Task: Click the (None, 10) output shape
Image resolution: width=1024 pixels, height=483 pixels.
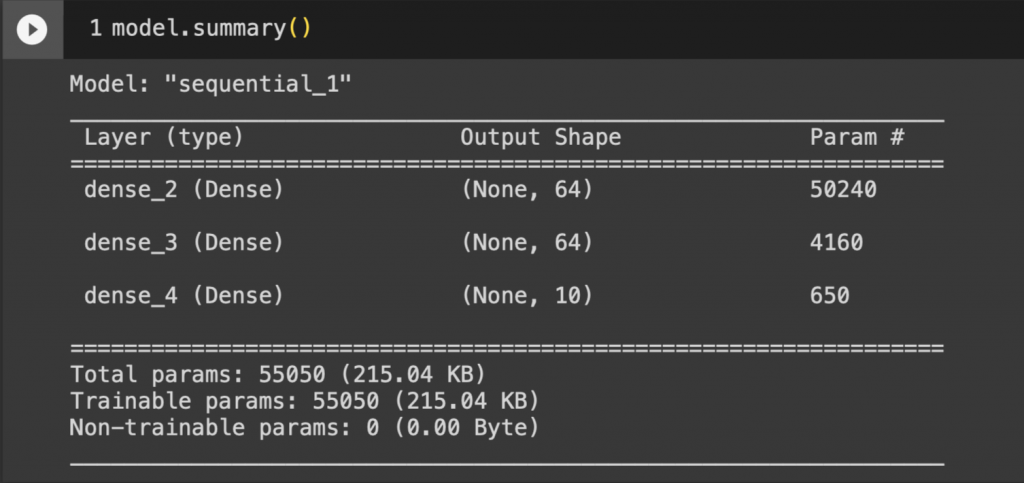Action: coord(527,295)
